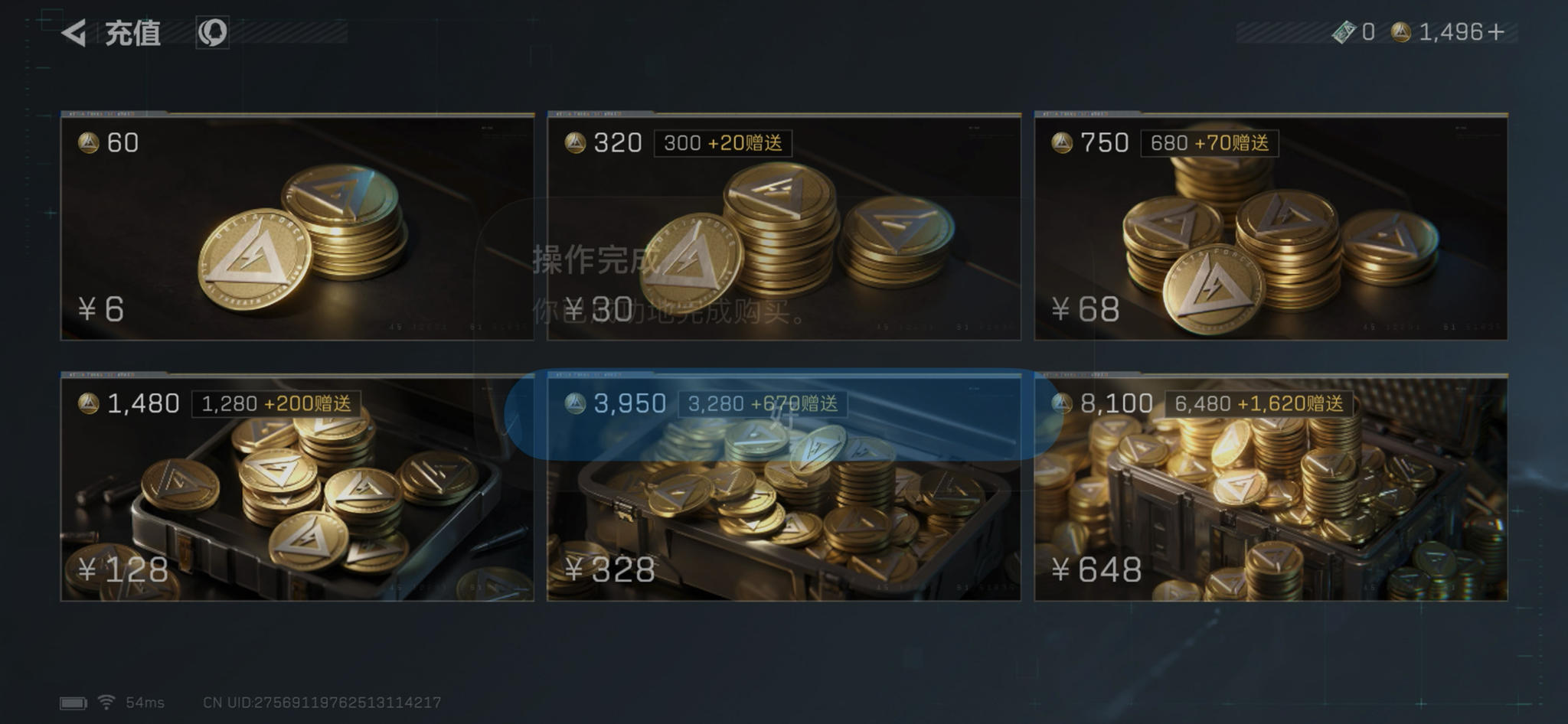Tap the CN UID text at bottom

[322, 703]
